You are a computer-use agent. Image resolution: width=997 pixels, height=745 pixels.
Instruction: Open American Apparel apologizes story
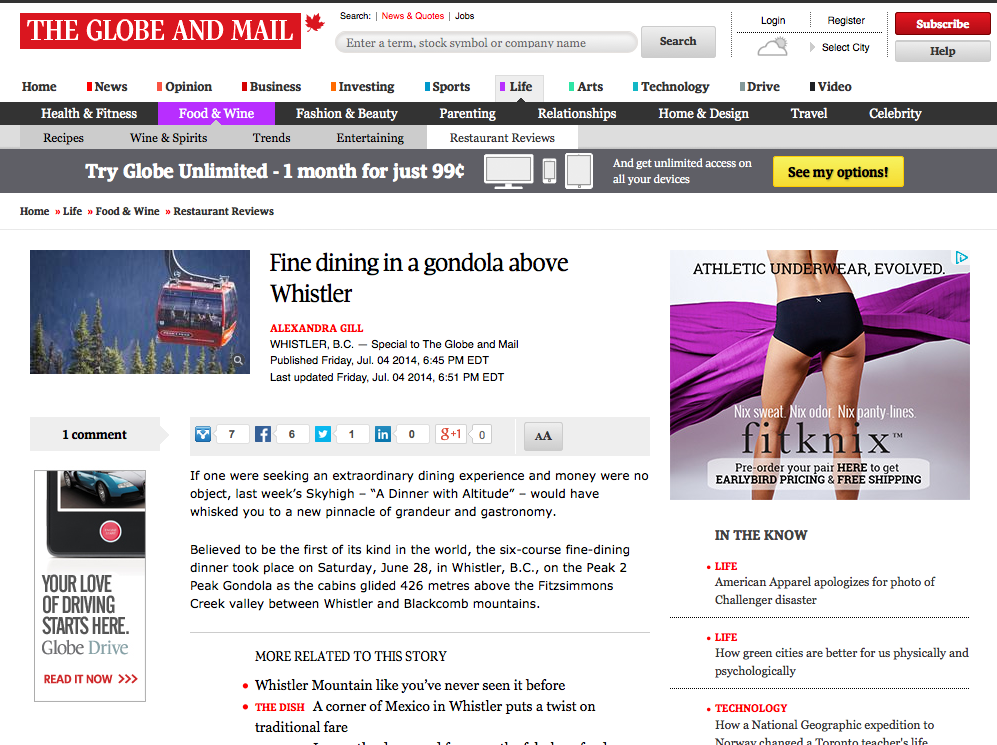coord(825,591)
